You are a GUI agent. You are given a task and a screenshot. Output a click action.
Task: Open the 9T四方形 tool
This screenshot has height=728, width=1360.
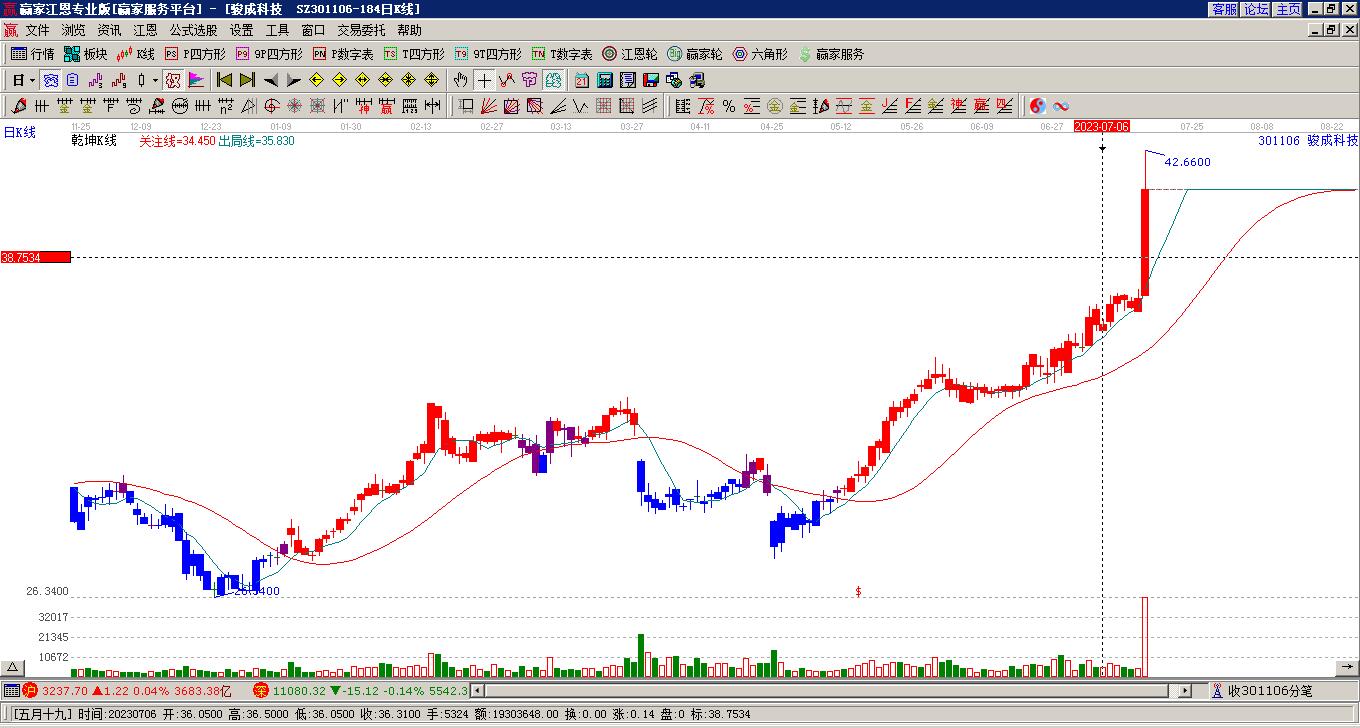tap(488, 54)
